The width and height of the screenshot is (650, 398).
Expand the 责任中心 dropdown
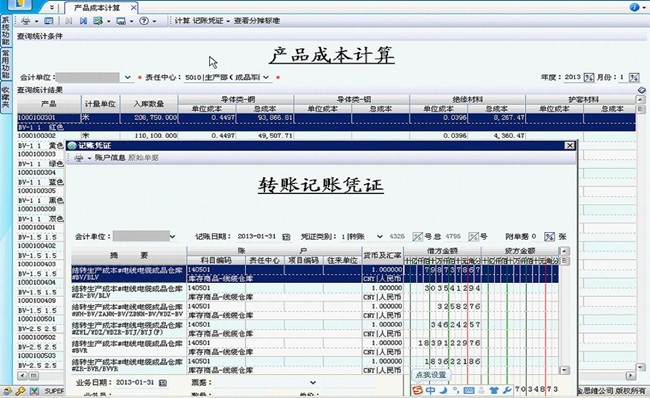pyautogui.click(x=266, y=78)
